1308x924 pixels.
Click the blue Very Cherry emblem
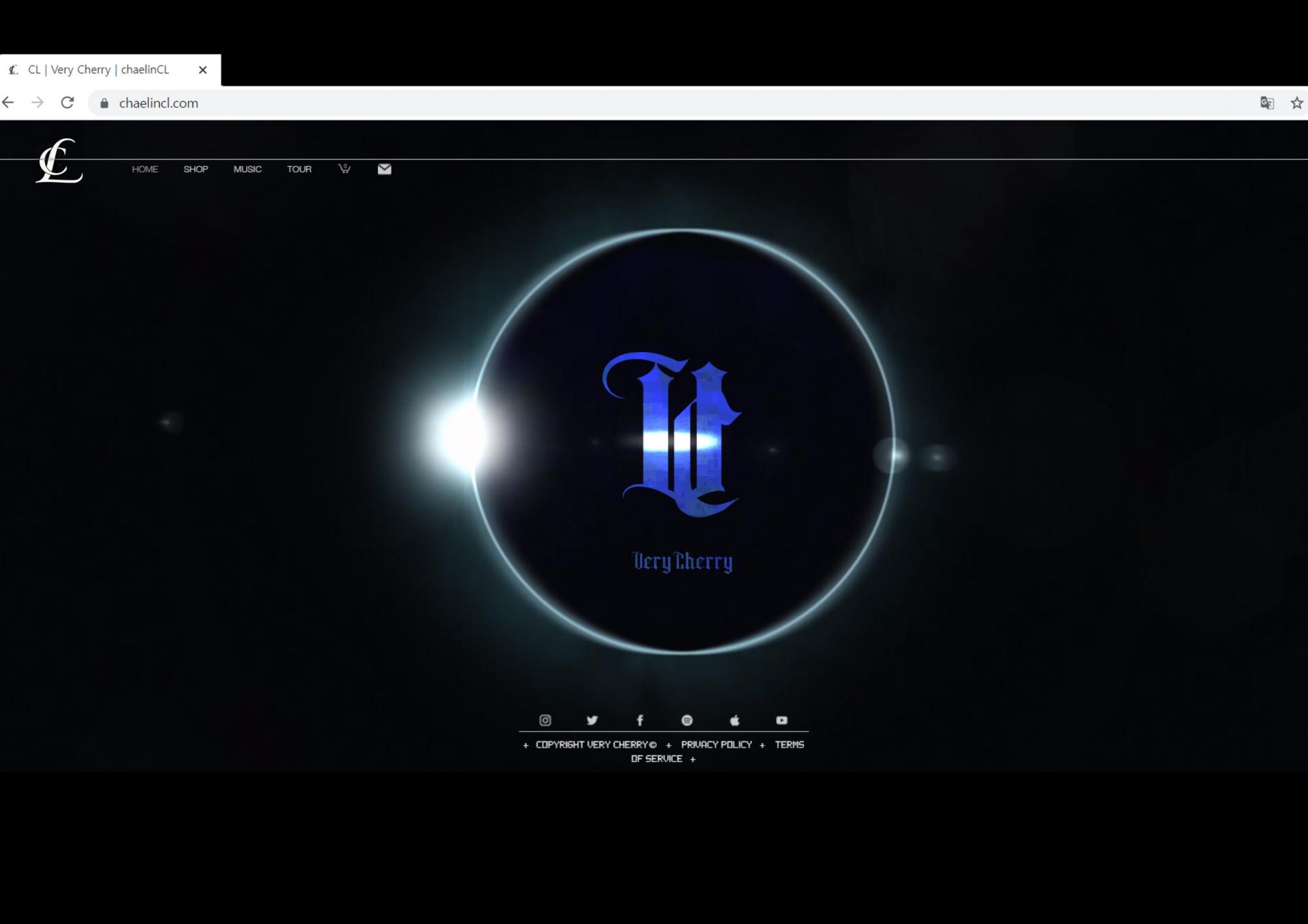tap(672, 434)
